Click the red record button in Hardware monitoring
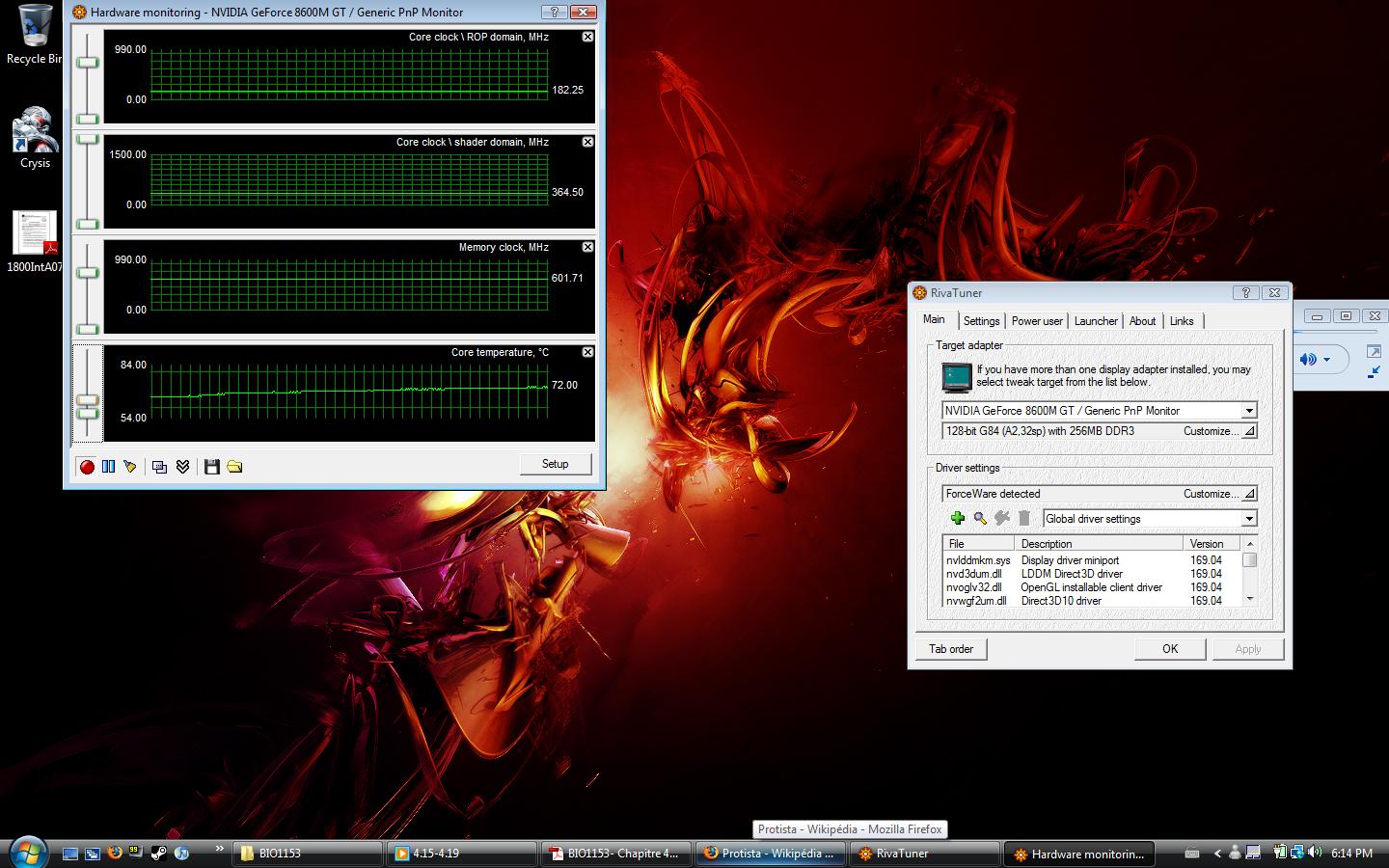The height and width of the screenshot is (868, 1389). [x=87, y=467]
